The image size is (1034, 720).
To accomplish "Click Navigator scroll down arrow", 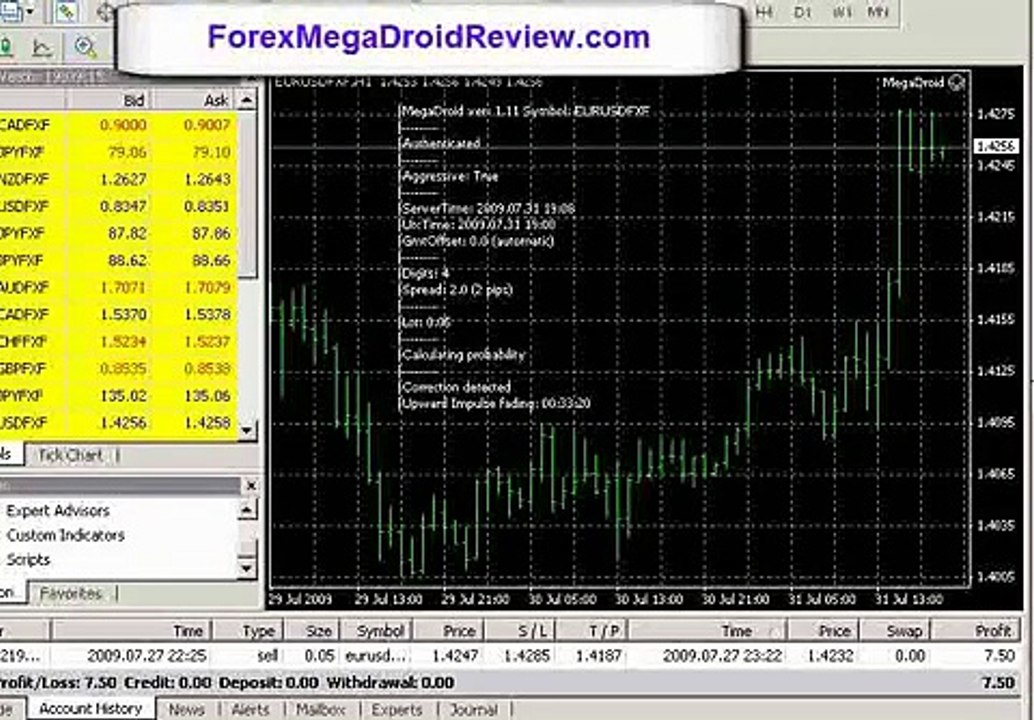I will tap(247, 568).
